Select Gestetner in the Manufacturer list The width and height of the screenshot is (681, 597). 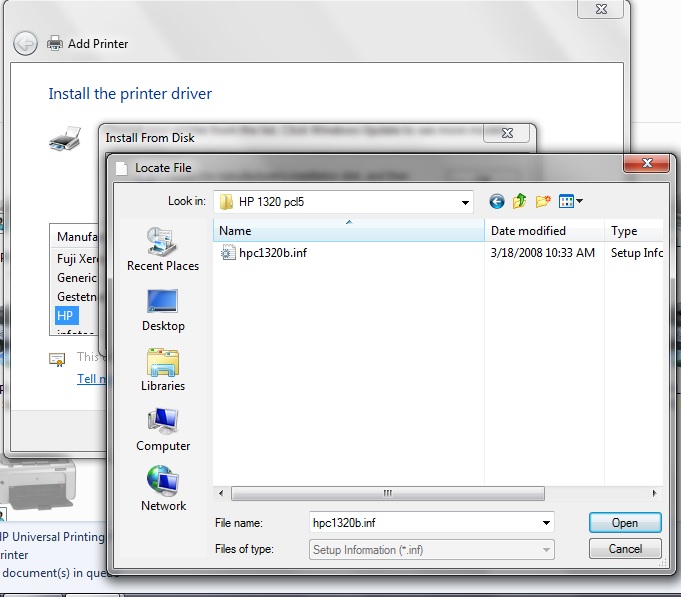[x=77, y=297]
